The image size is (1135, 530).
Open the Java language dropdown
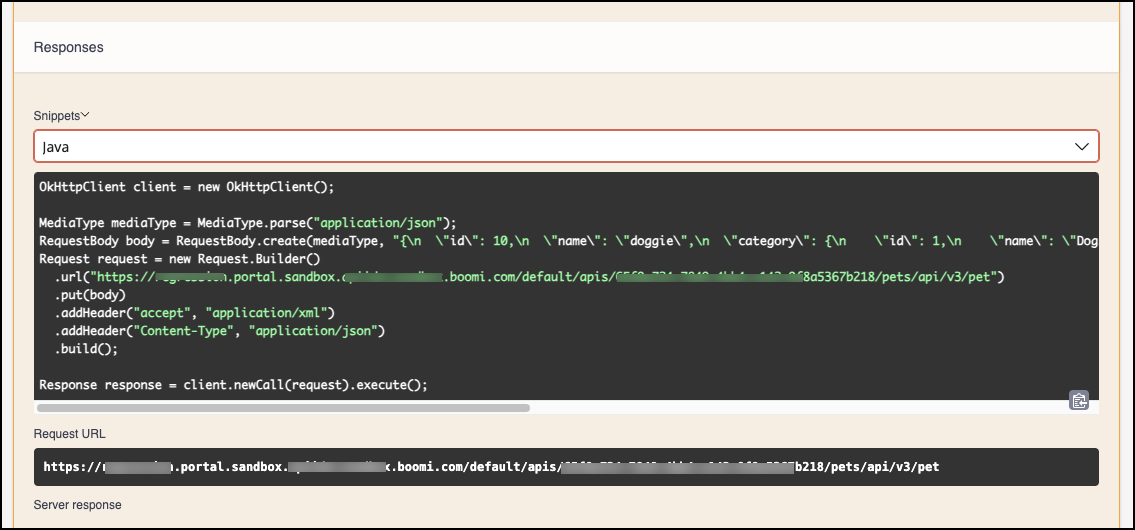566,147
